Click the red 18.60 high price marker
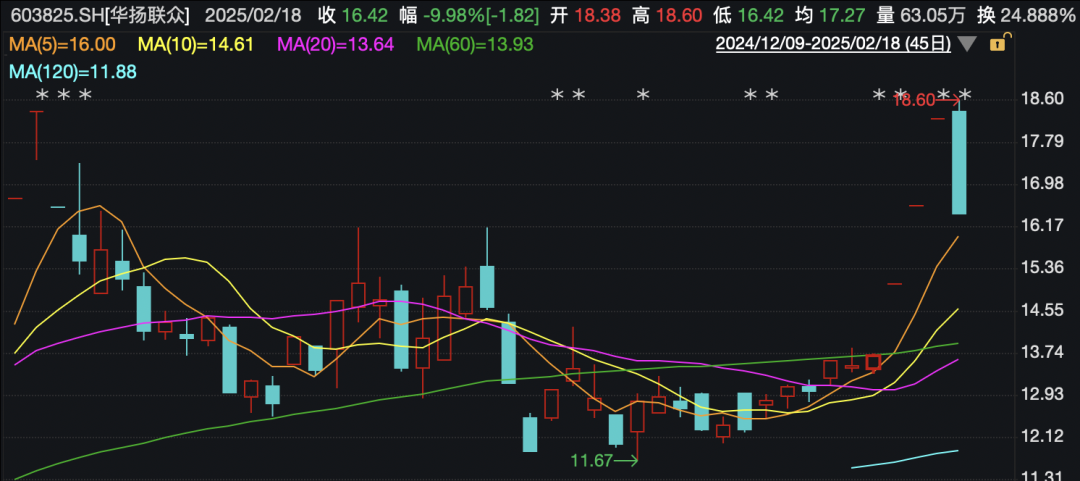The image size is (1080, 481). click(915, 100)
